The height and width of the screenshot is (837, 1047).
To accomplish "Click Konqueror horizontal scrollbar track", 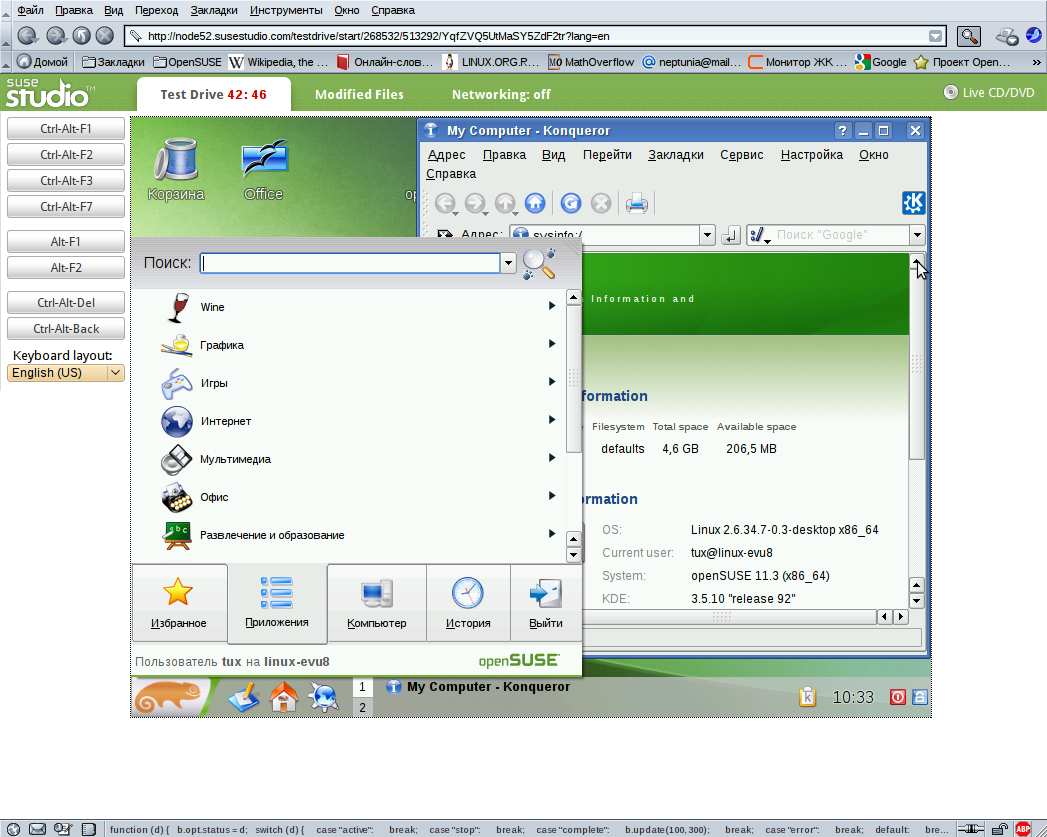I will (x=728, y=617).
